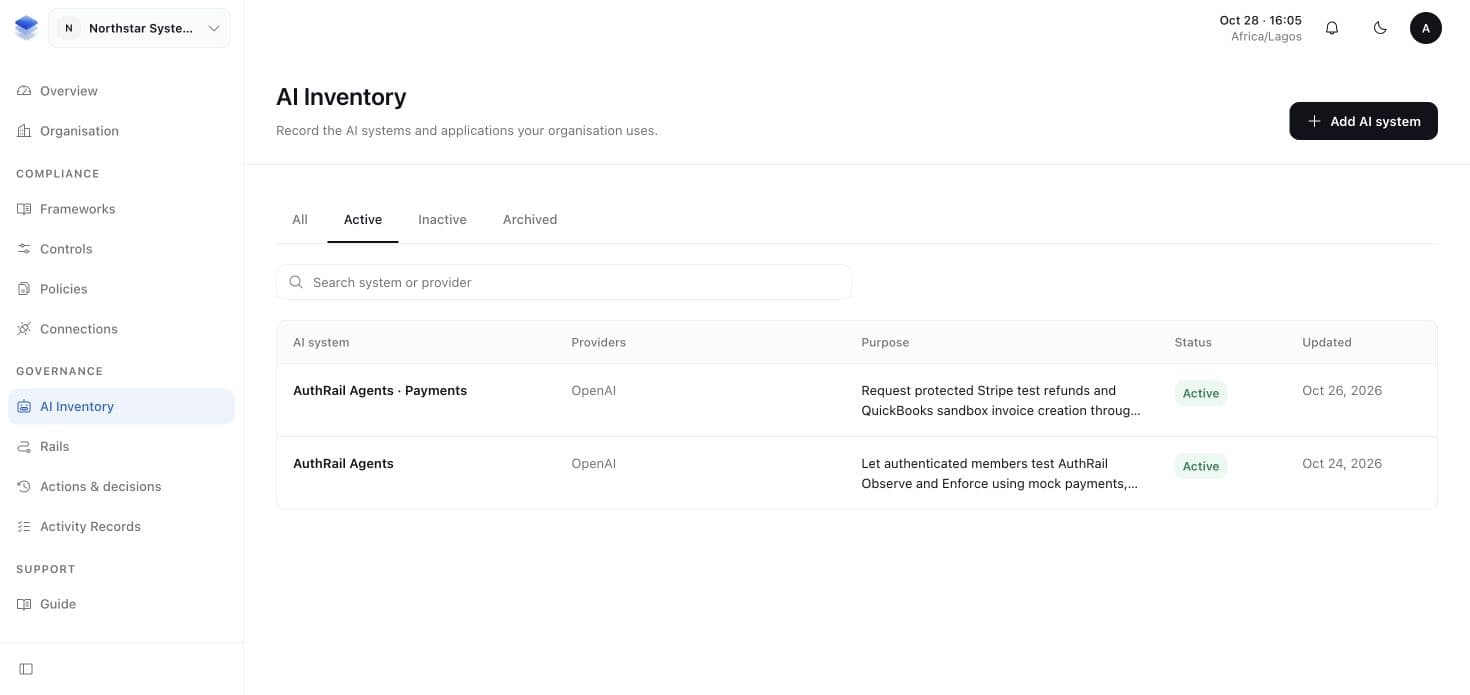Collapse the sidebar with the panel icon
This screenshot has width=1470, height=695.
(26, 669)
